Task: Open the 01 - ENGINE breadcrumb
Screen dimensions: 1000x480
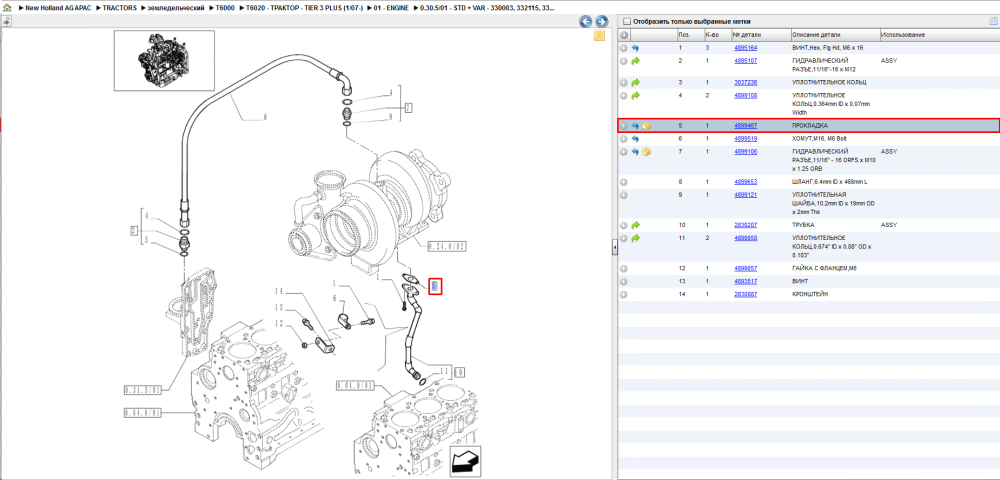Action: pyautogui.click(x=392, y=8)
